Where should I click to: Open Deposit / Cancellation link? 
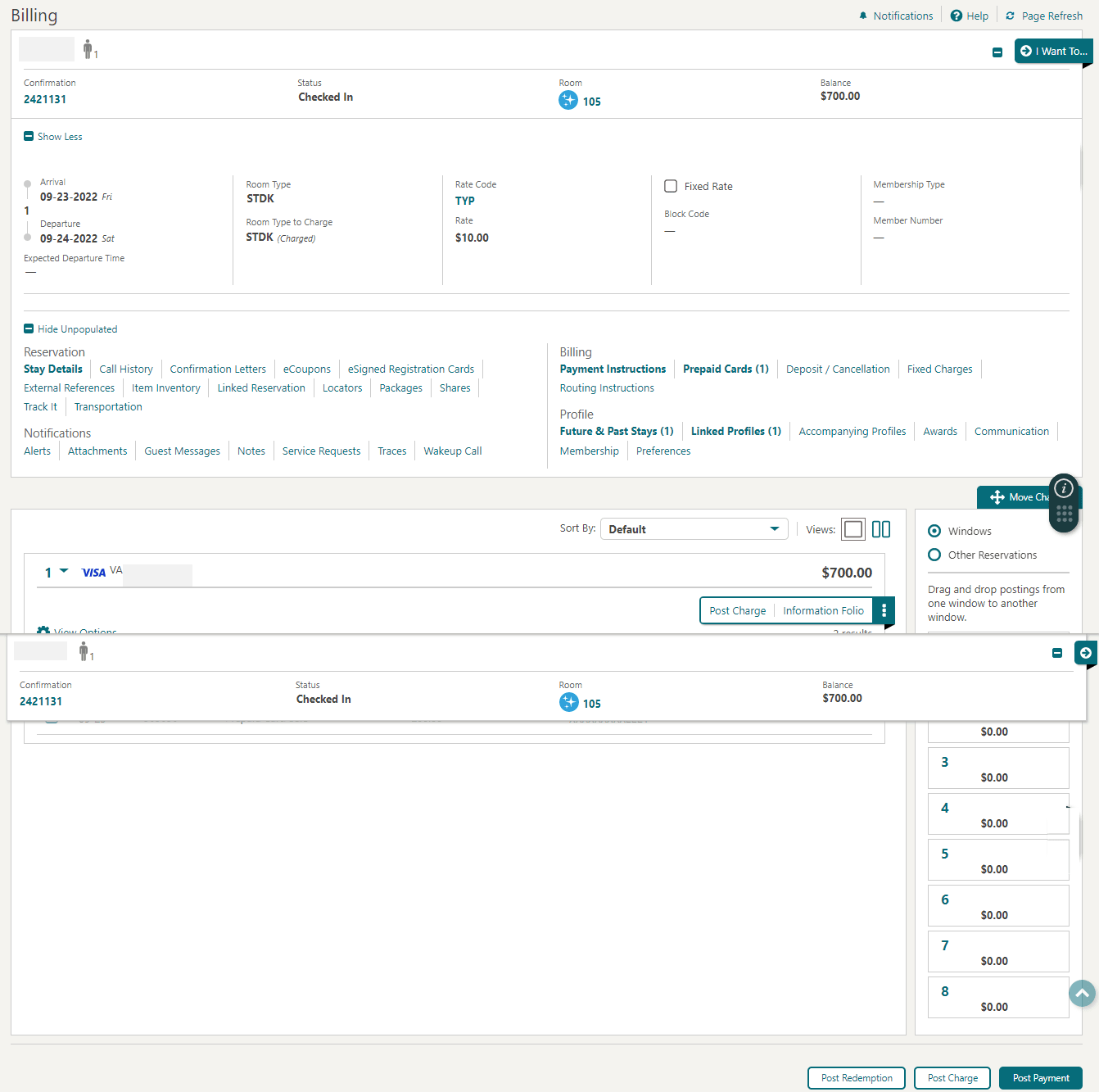pyautogui.click(x=838, y=369)
